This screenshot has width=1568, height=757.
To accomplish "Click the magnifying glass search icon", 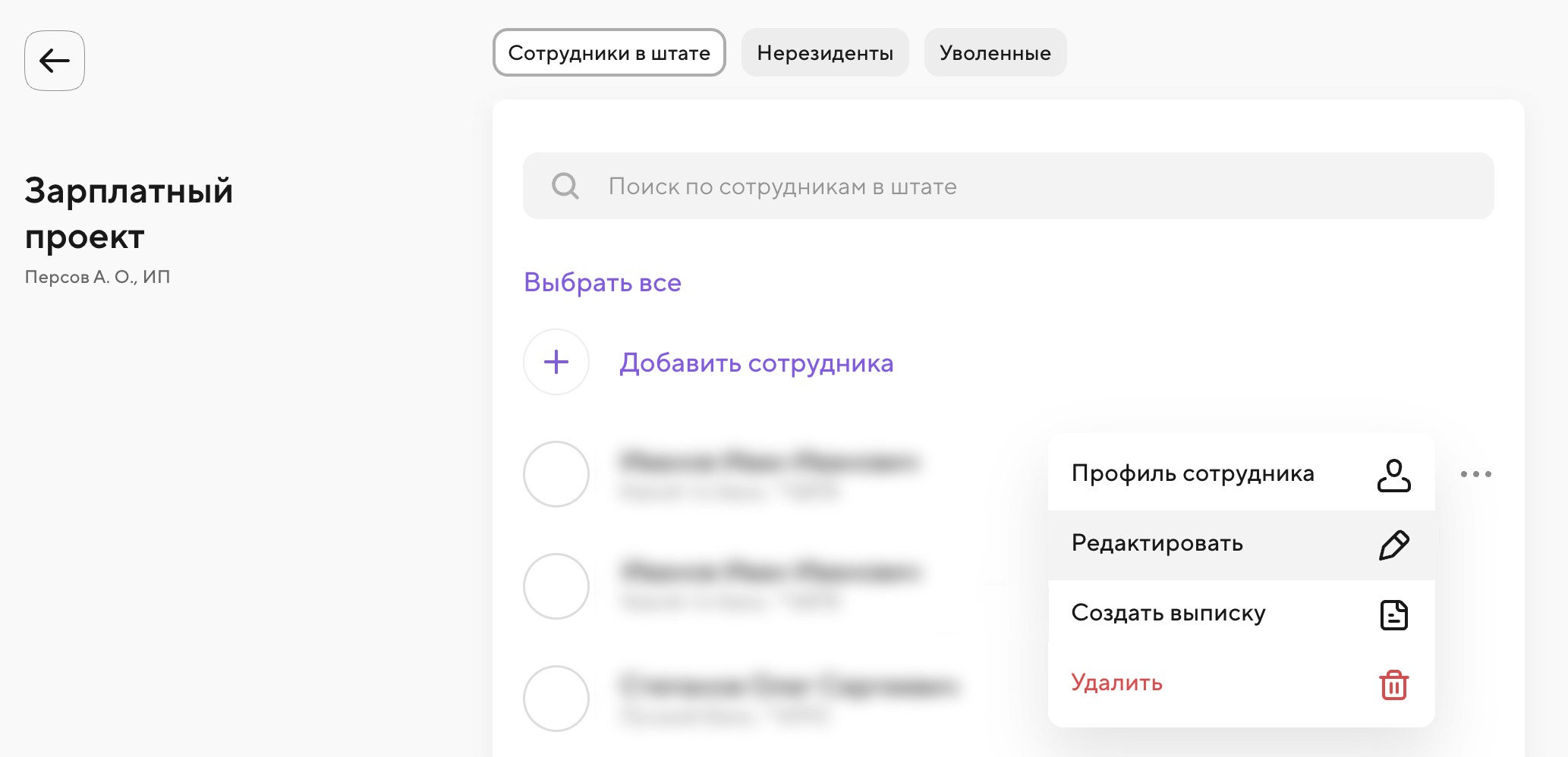I will click(565, 186).
